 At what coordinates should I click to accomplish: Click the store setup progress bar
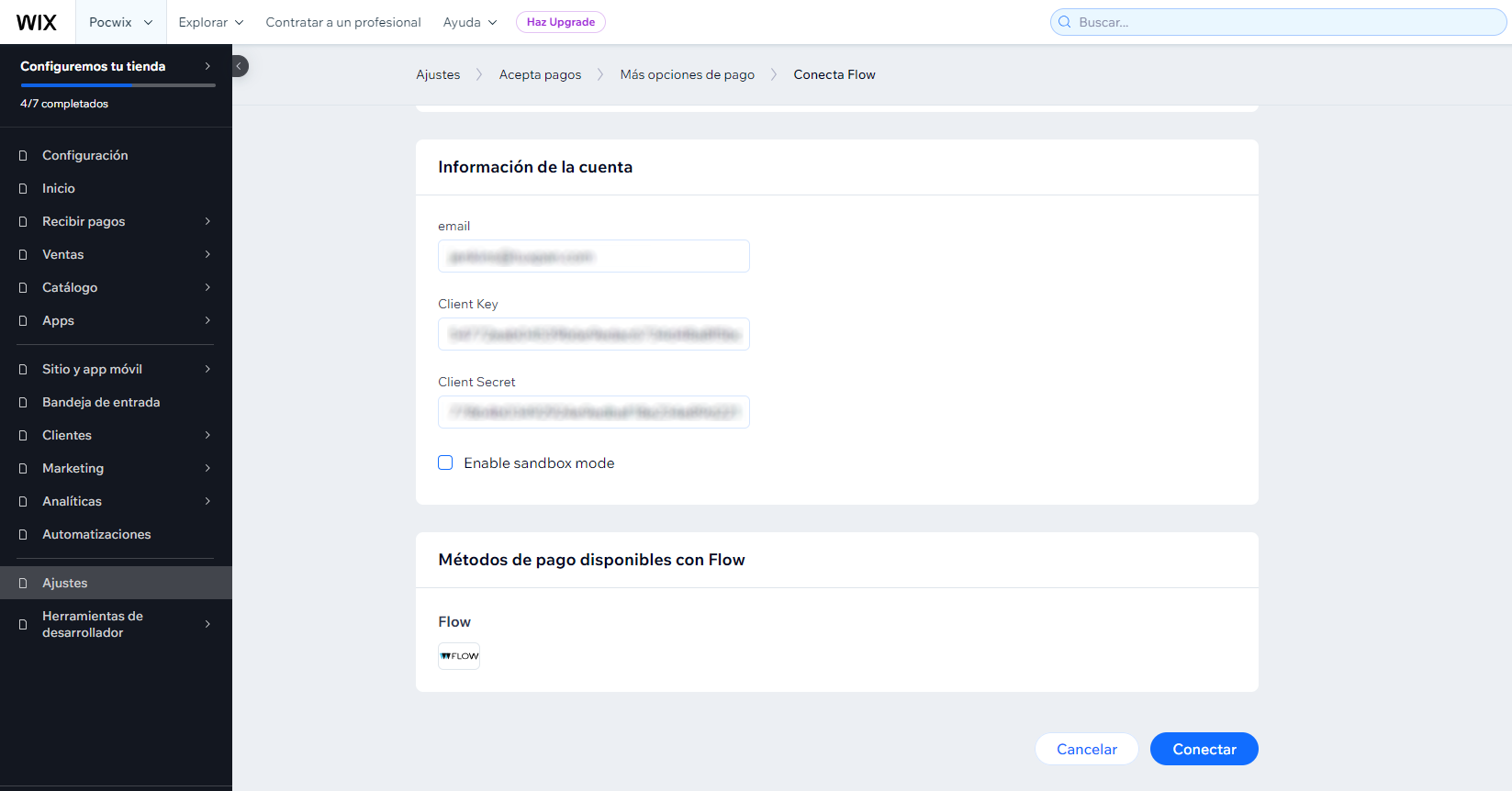(x=118, y=85)
